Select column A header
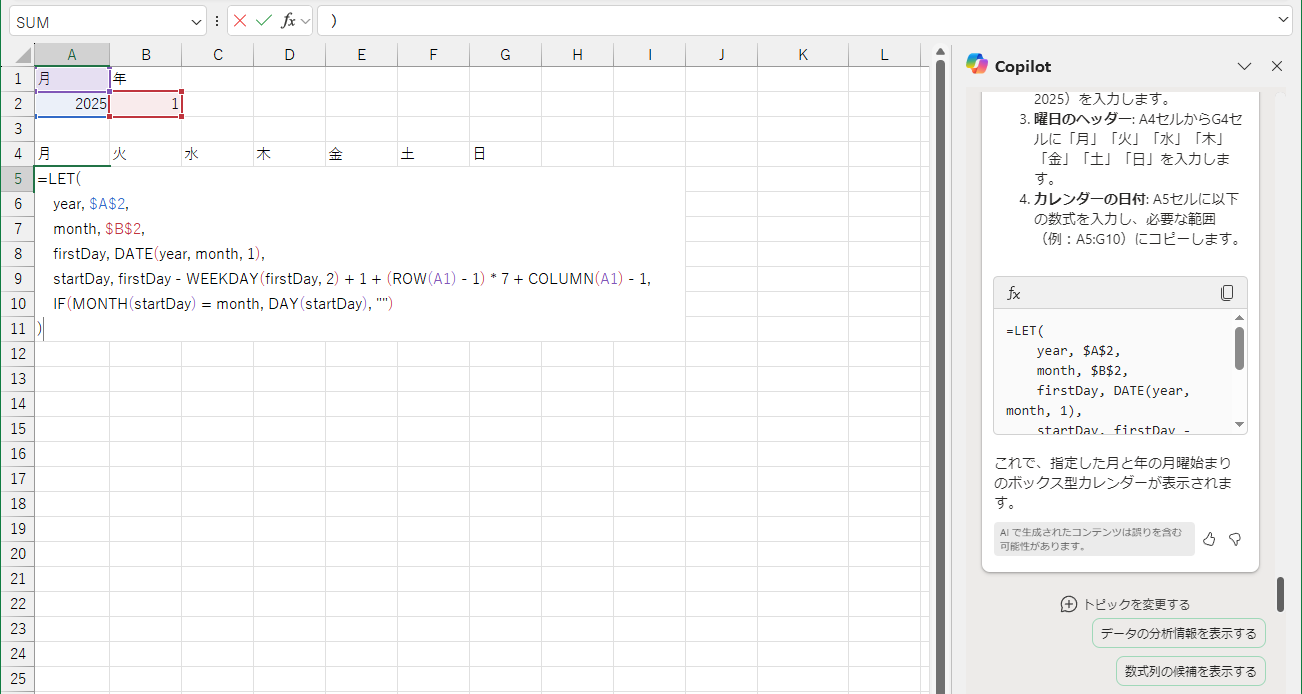This screenshot has height=694, width=1302. pos(72,55)
